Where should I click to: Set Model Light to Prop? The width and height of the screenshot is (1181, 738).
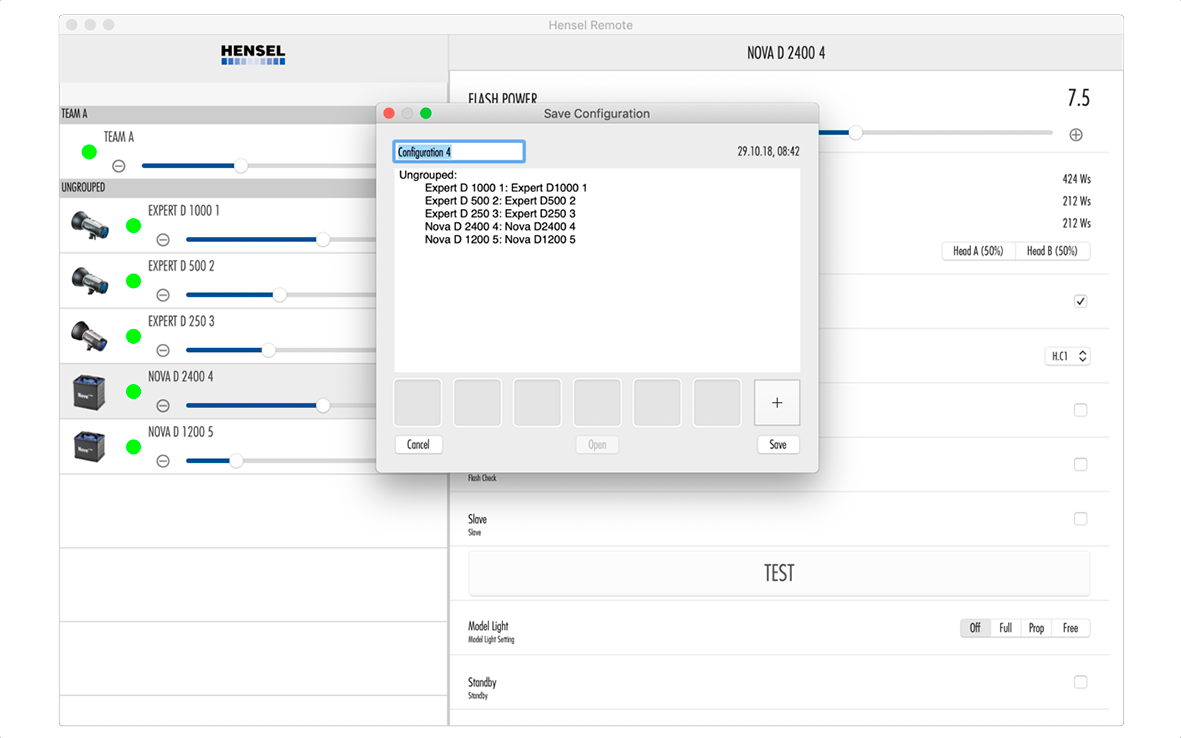tap(1036, 628)
